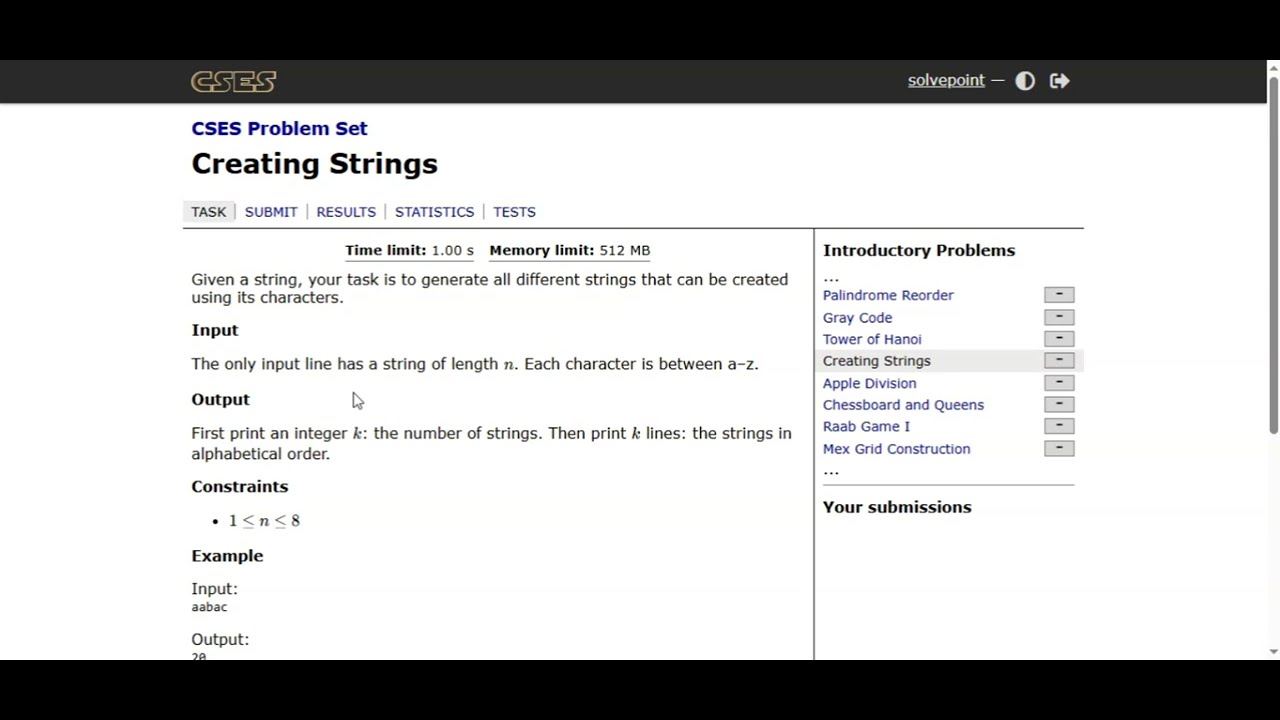Screen dimensions: 1280x720
Task: Click status icon beside Chessboard and Queens
Action: click(1059, 405)
